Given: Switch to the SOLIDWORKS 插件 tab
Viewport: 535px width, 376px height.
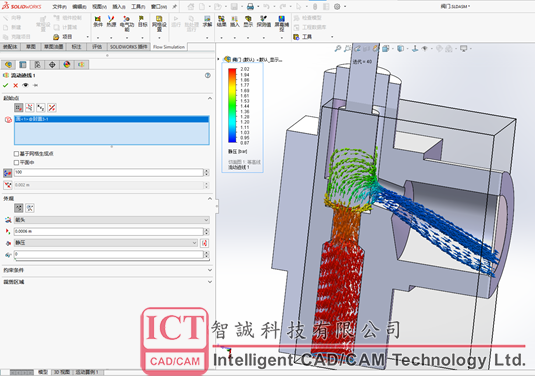Looking at the screenshot, I should 129,47.
